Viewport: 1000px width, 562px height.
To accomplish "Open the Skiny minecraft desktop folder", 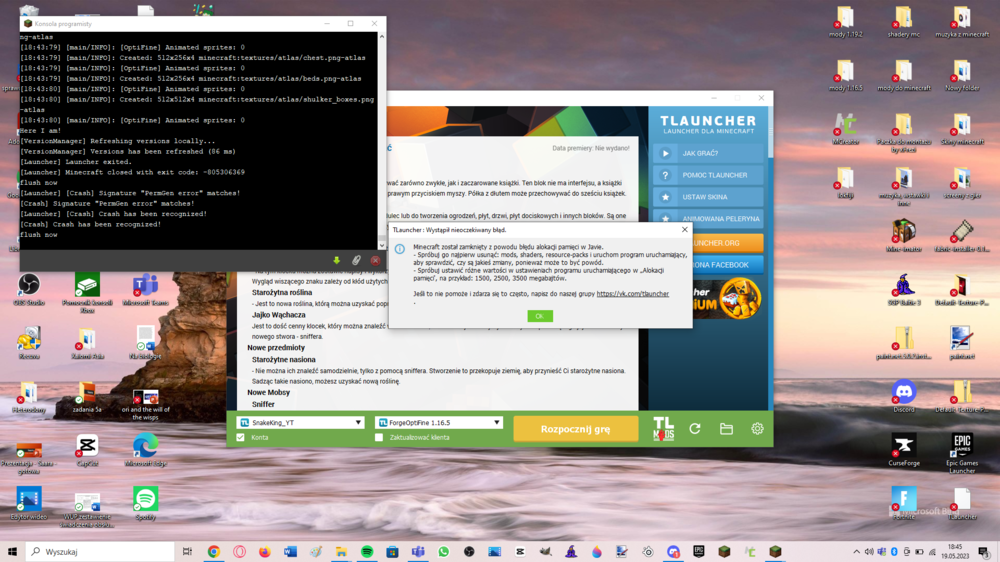I will (x=962, y=129).
